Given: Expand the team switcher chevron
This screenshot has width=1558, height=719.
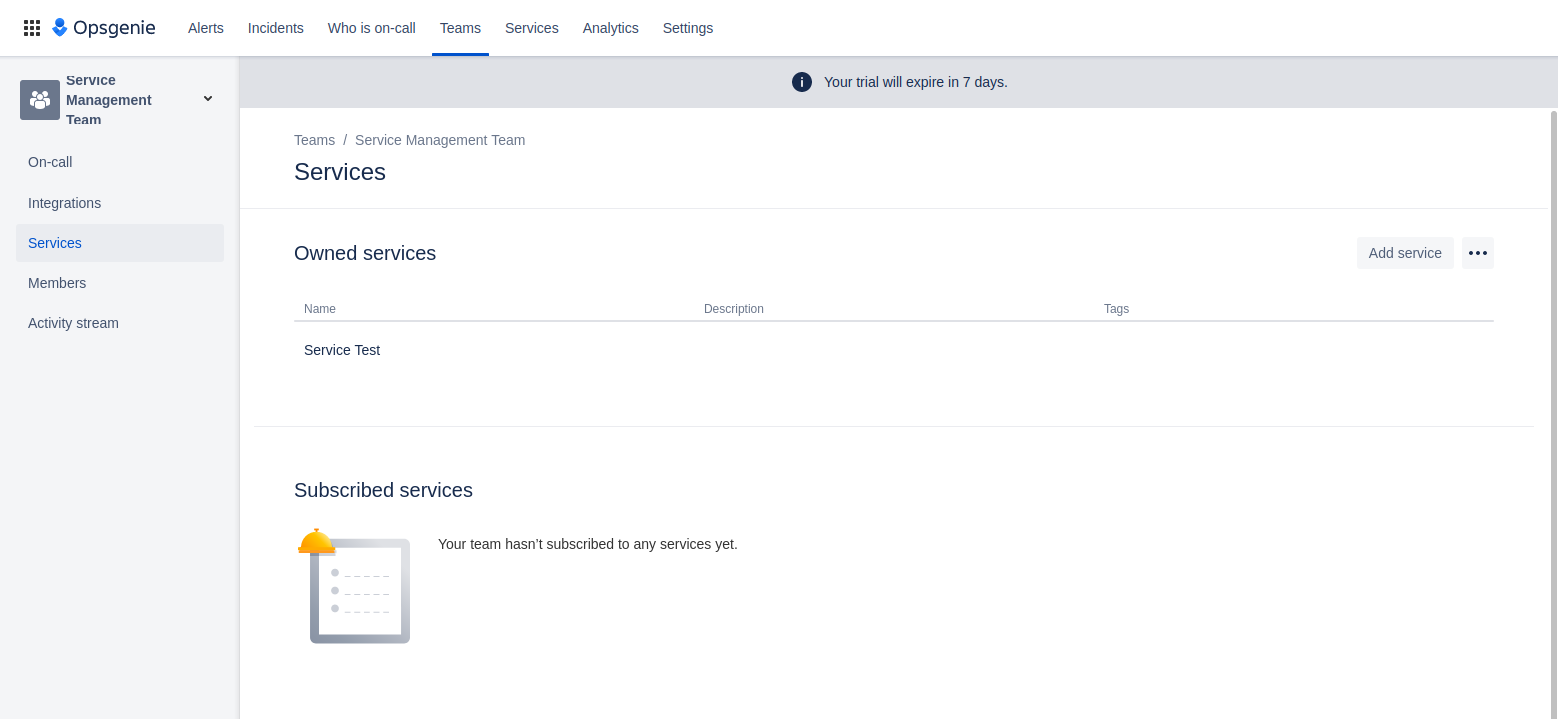Looking at the screenshot, I should pyautogui.click(x=208, y=98).
